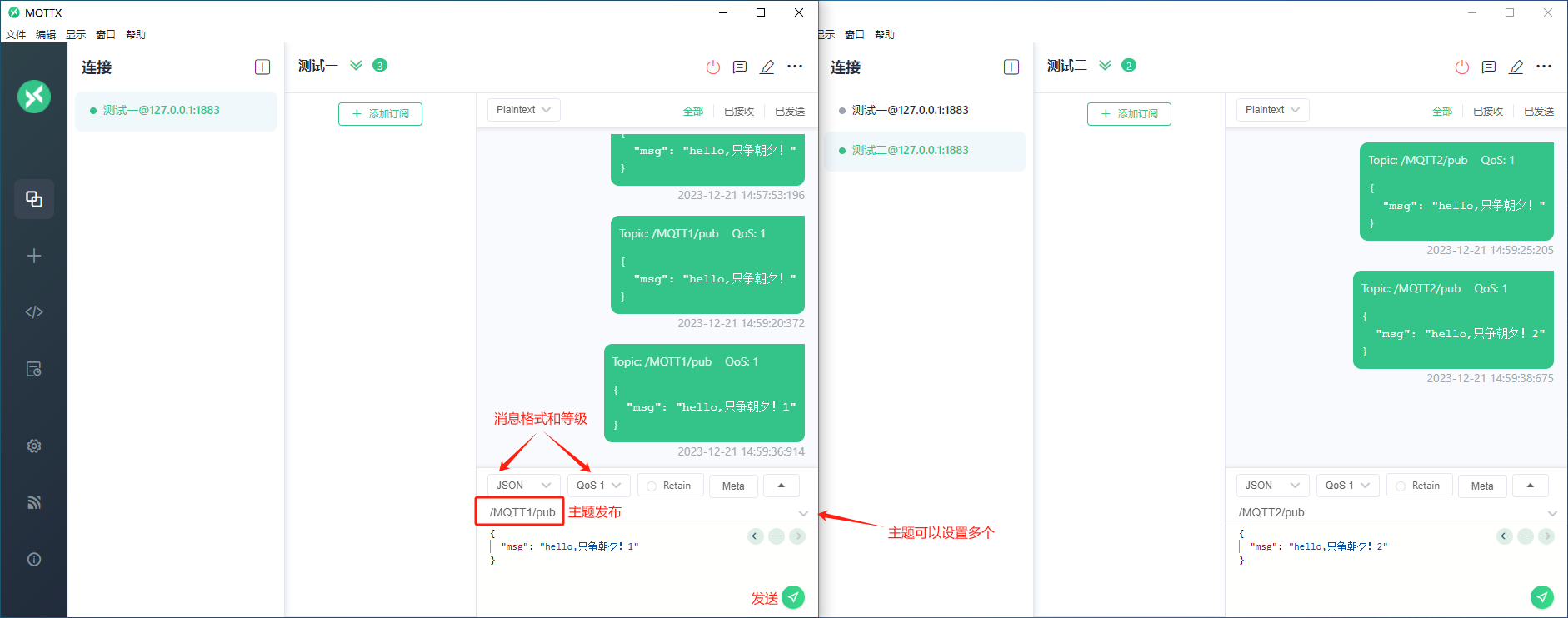Go to previous payload history in 测试一 editor

[x=756, y=536]
